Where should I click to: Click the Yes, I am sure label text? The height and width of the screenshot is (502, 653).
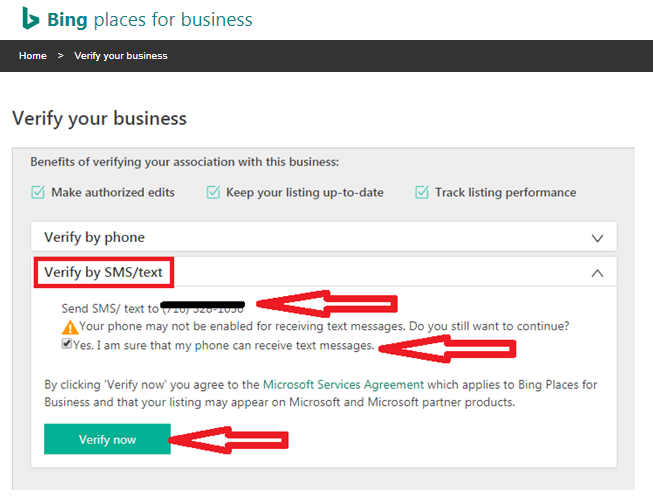[224, 345]
